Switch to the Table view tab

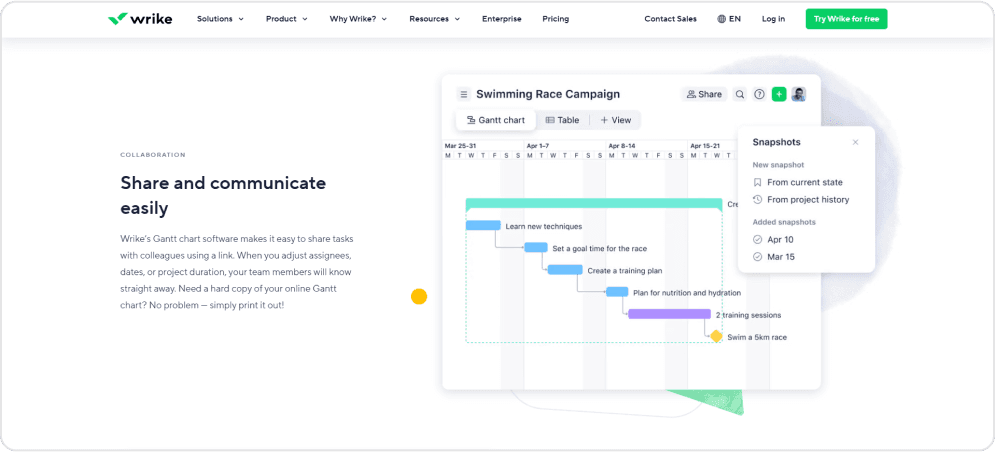click(562, 120)
